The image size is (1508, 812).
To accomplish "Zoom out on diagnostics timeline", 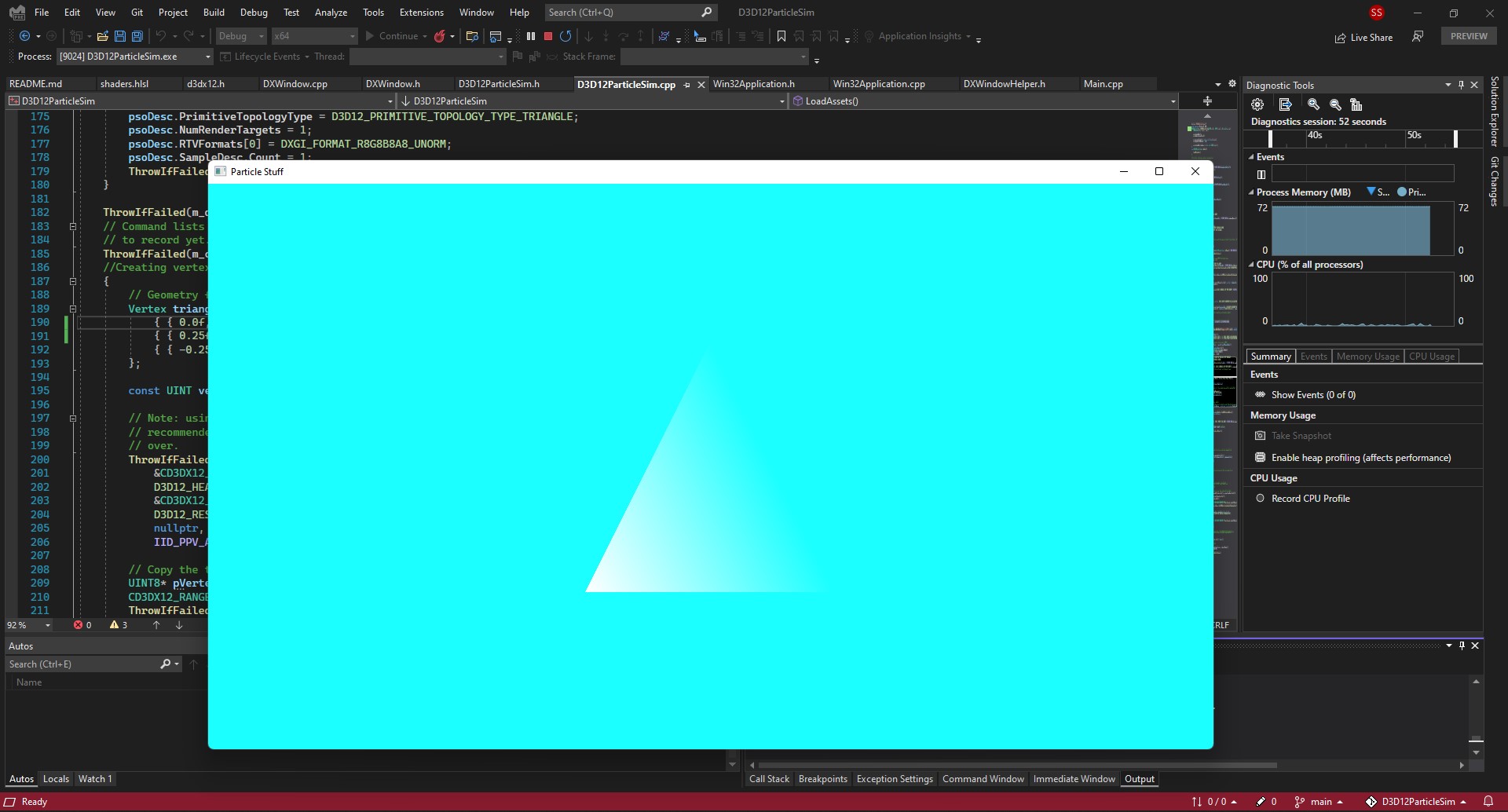I will pyautogui.click(x=1335, y=104).
